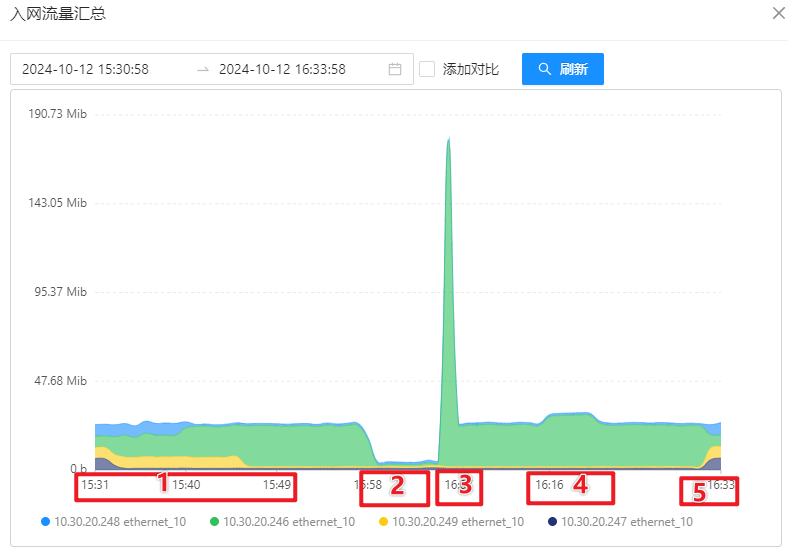Click the green legend dot for 10.30.20.246
Image resolution: width=788 pixels, height=553 pixels.
pyautogui.click(x=214, y=521)
